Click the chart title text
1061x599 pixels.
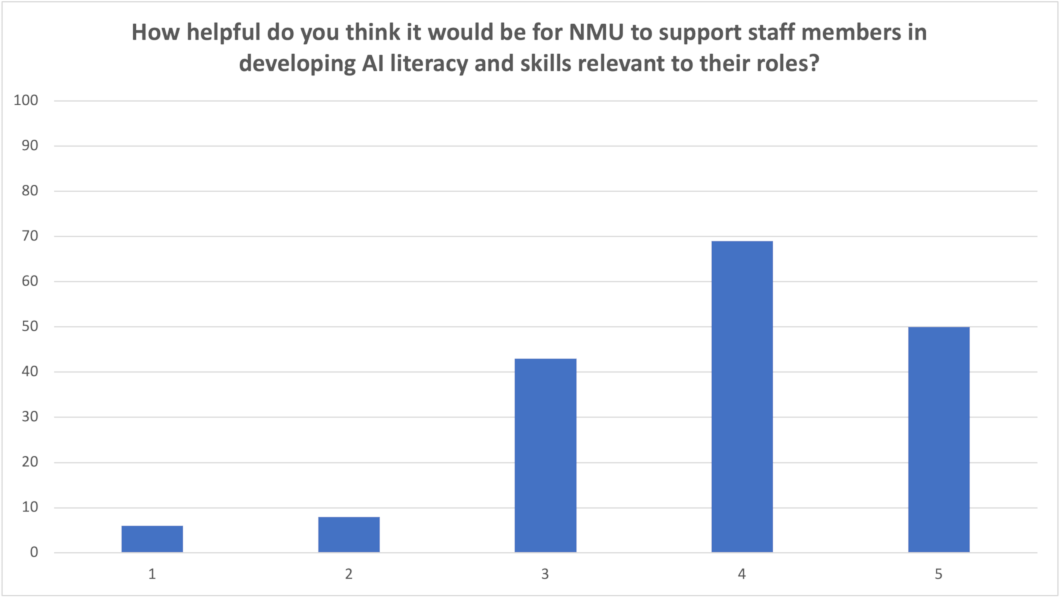(529, 47)
